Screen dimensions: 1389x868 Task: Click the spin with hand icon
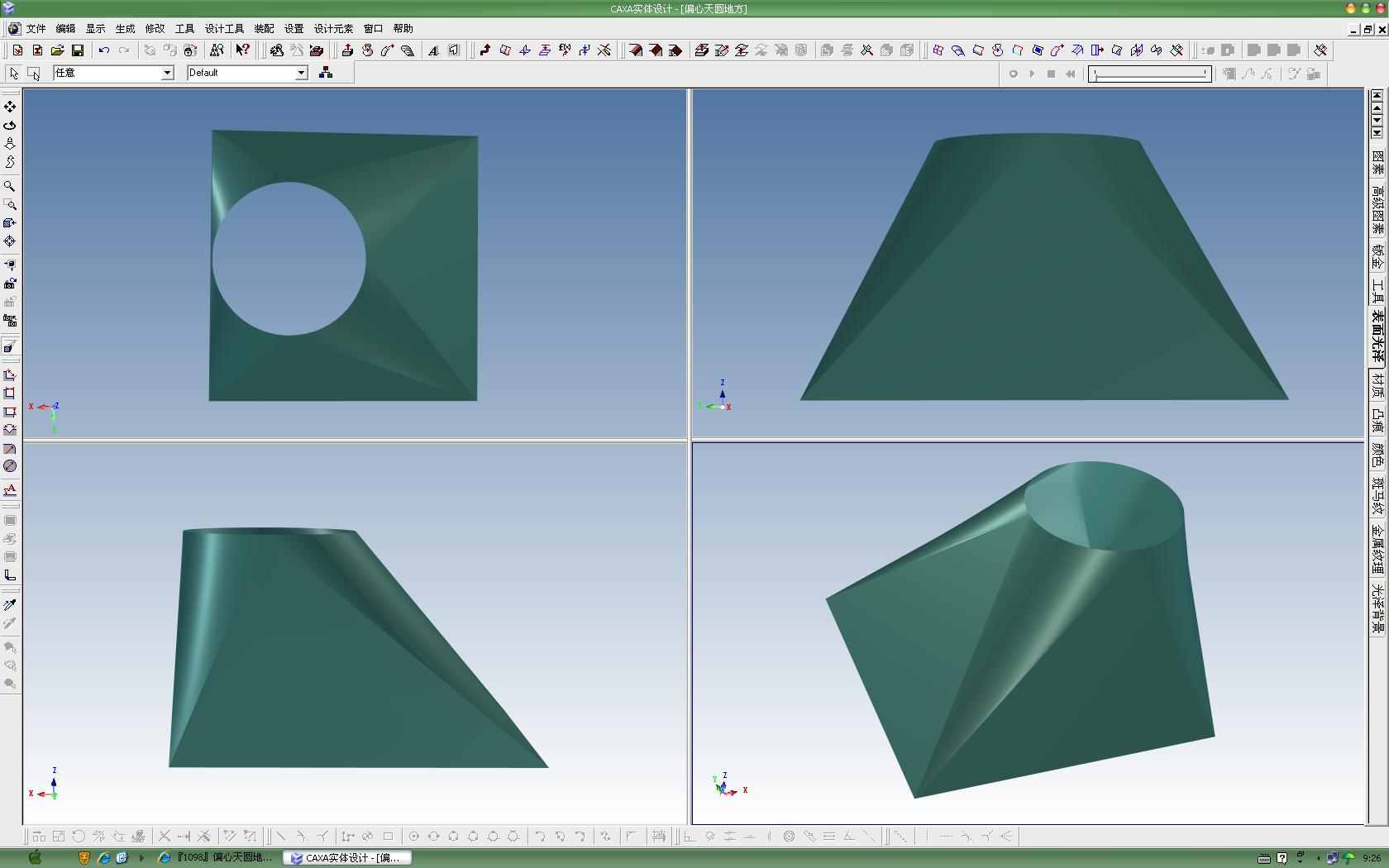click(367, 50)
